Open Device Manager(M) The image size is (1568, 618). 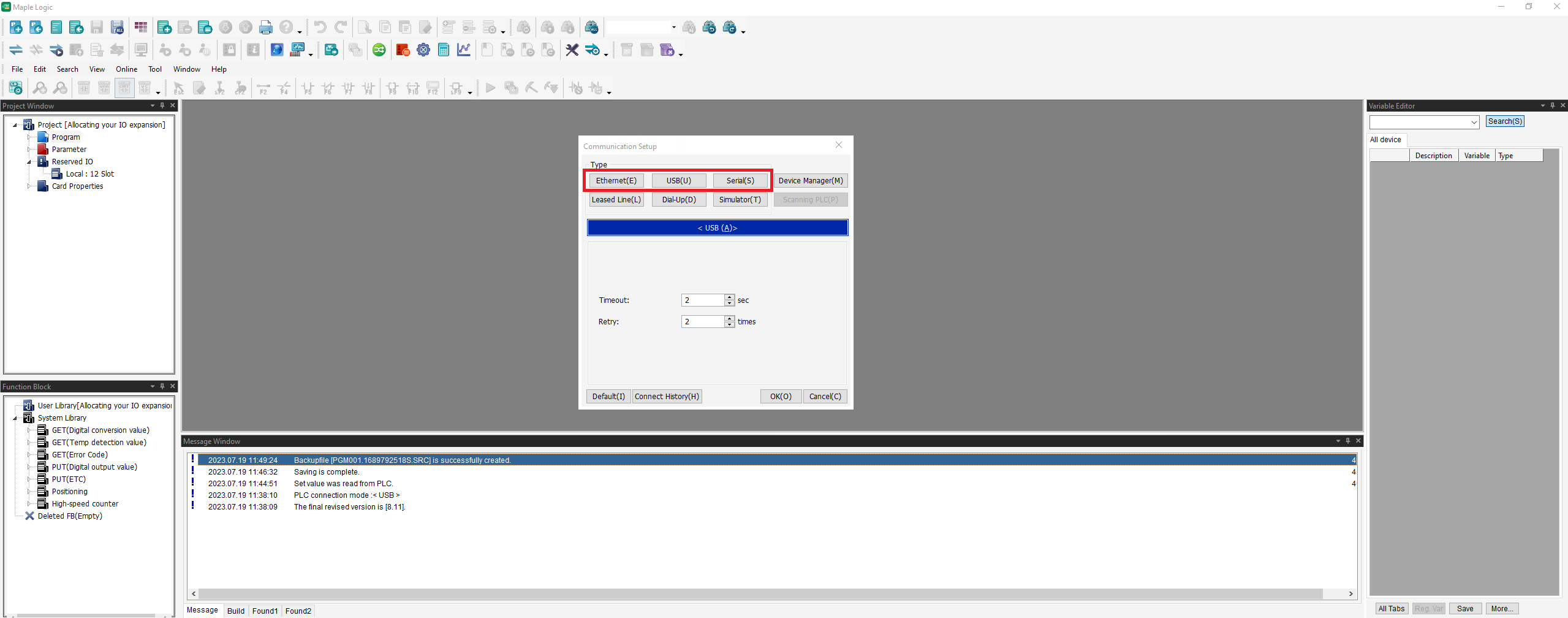[811, 181]
